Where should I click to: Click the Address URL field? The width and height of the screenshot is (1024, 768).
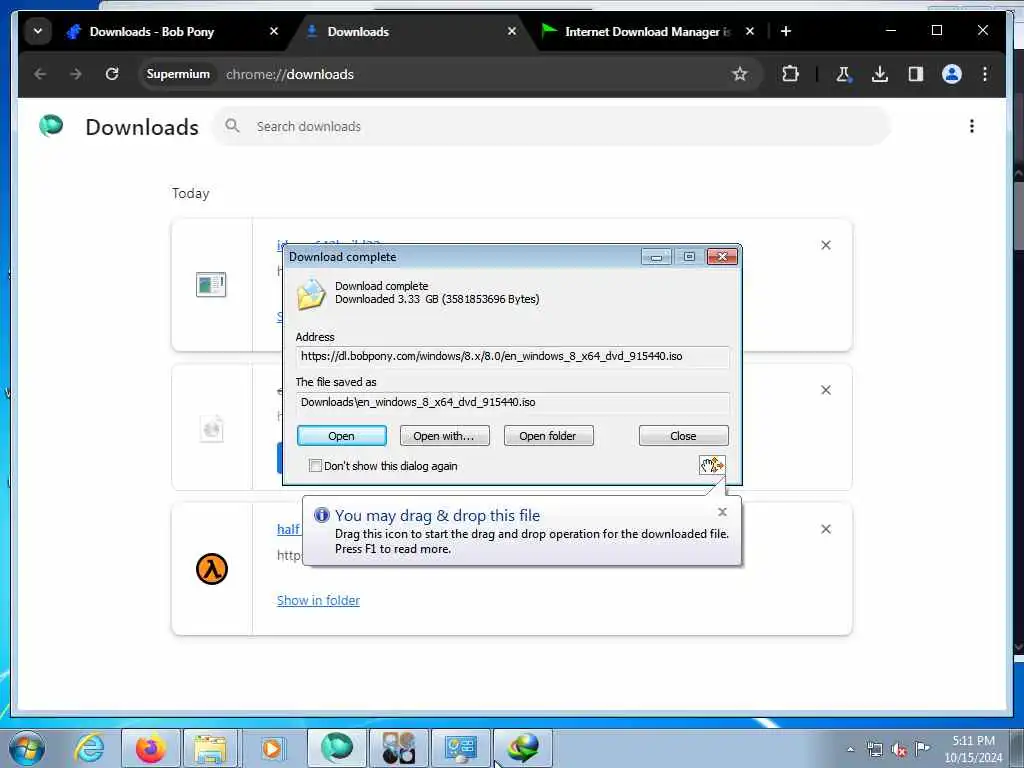click(x=513, y=356)
